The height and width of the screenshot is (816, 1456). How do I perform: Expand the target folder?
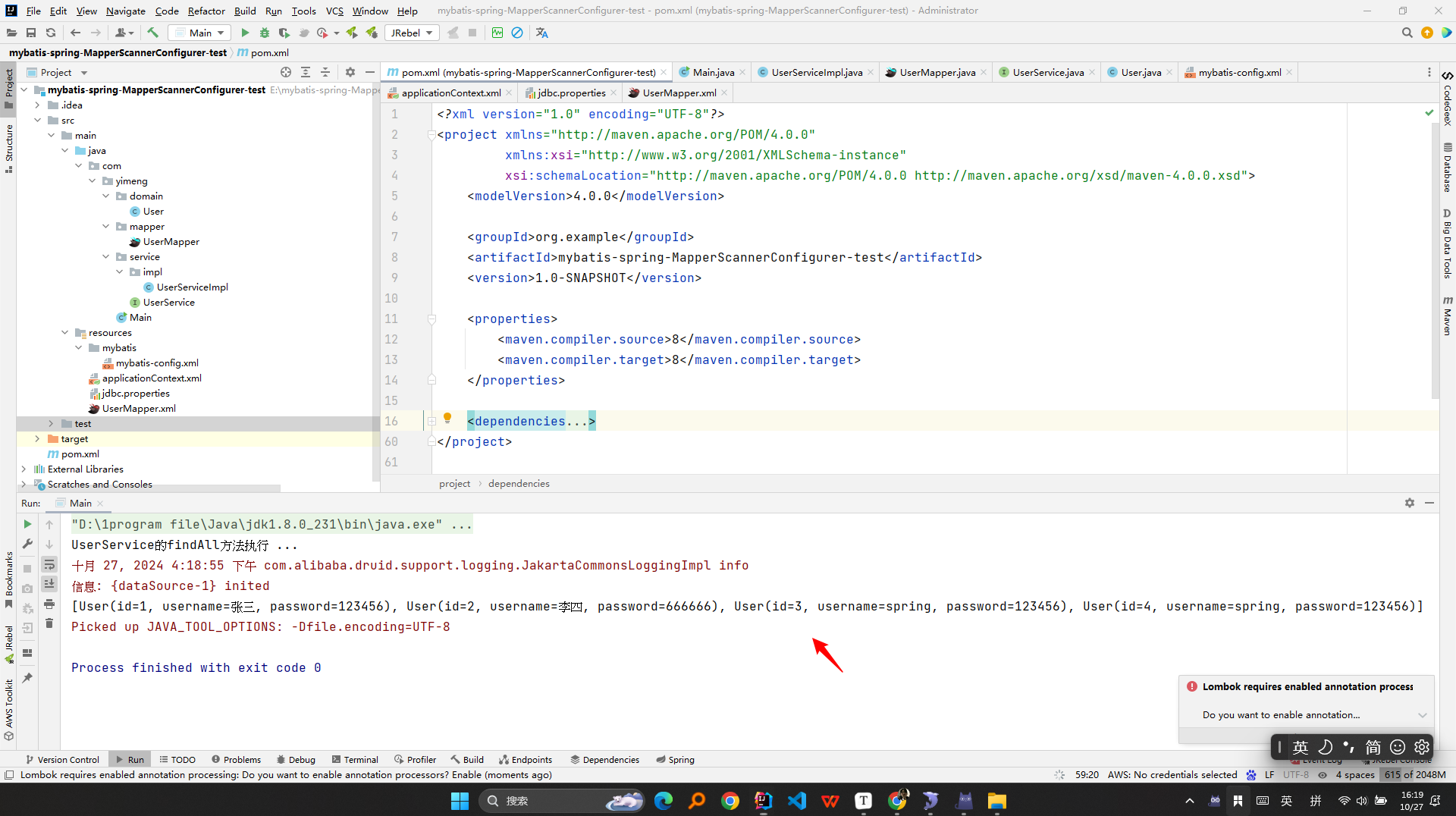[x=37, y=439]
